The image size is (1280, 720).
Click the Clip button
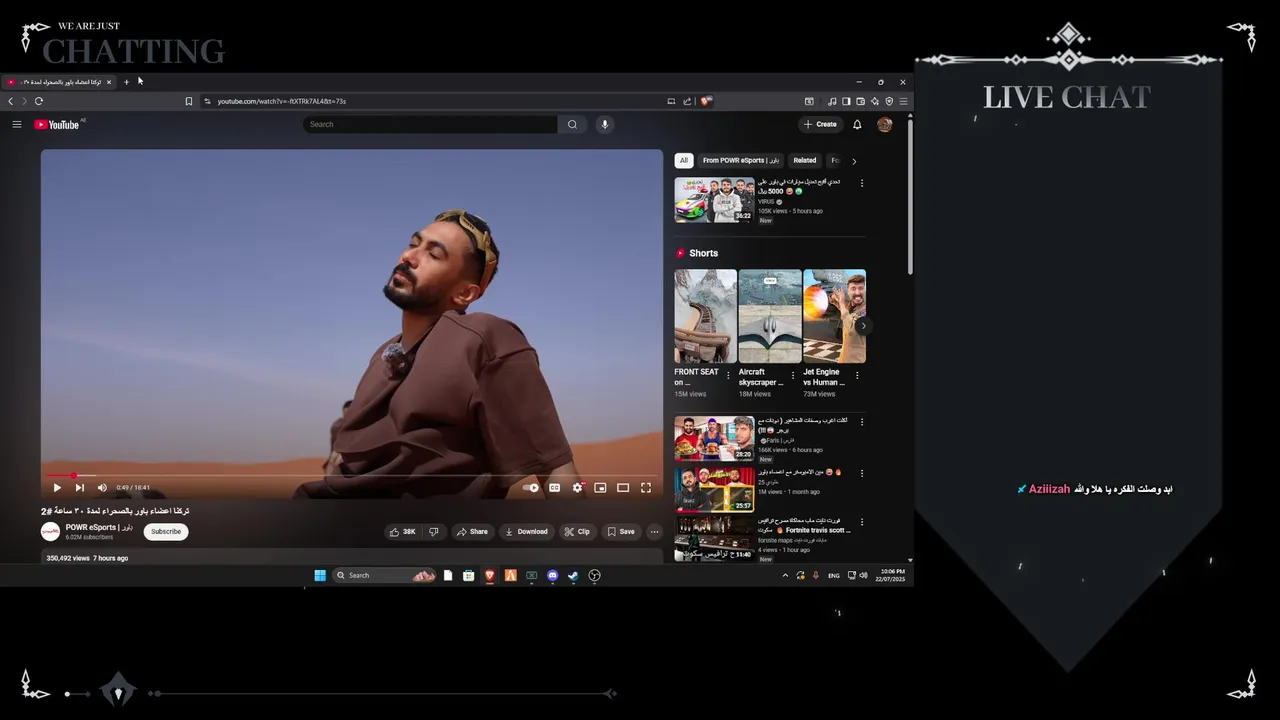[x=577, y=532]
